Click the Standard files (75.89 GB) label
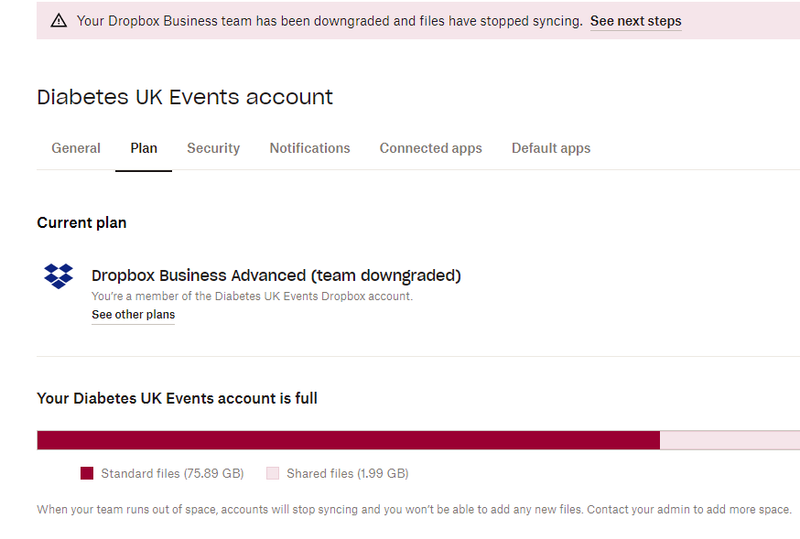The width and height of the screenshot is (800, 539). (172, 473)
